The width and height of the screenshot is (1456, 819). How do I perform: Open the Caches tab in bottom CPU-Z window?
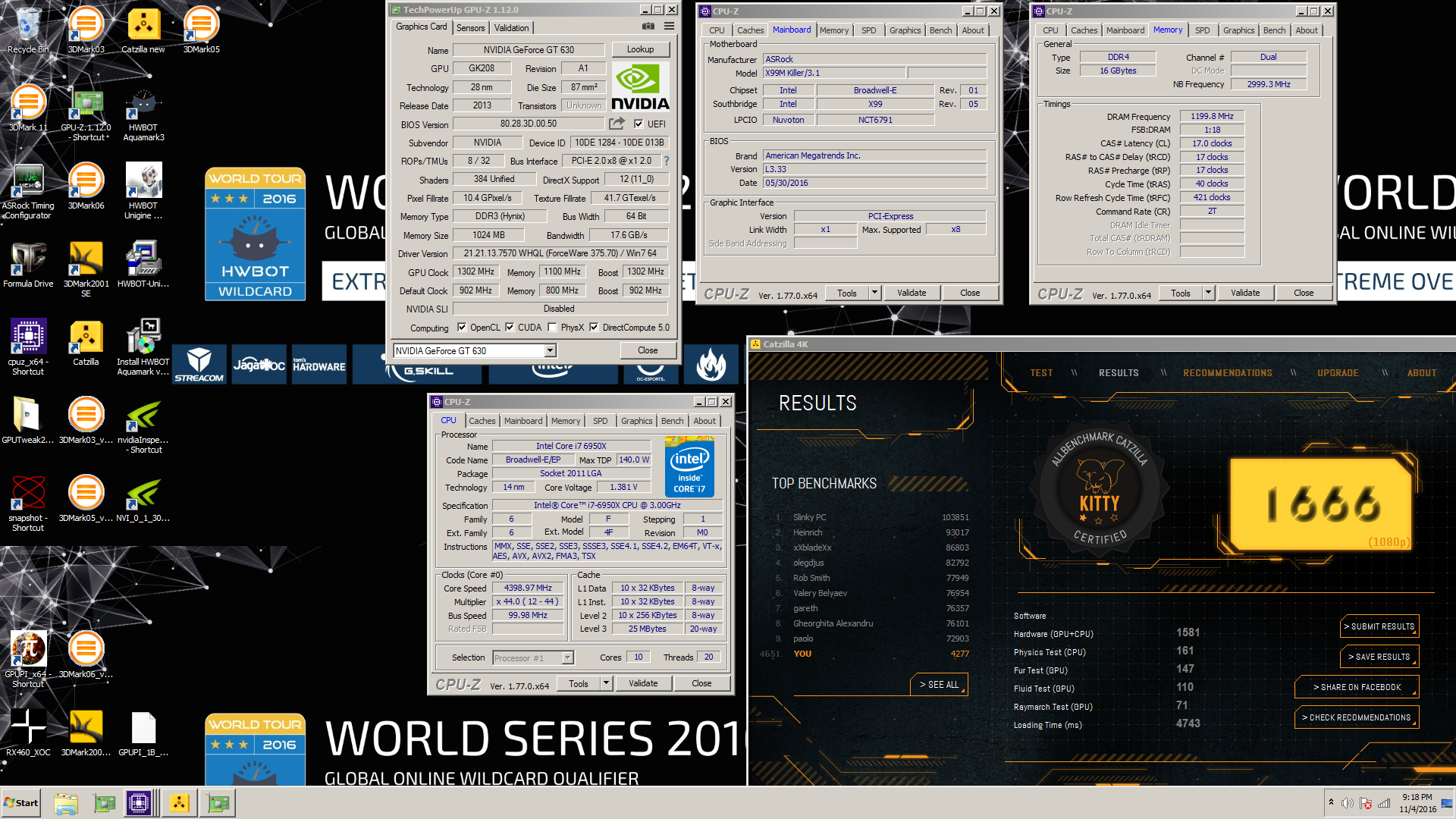click(482, 421)
